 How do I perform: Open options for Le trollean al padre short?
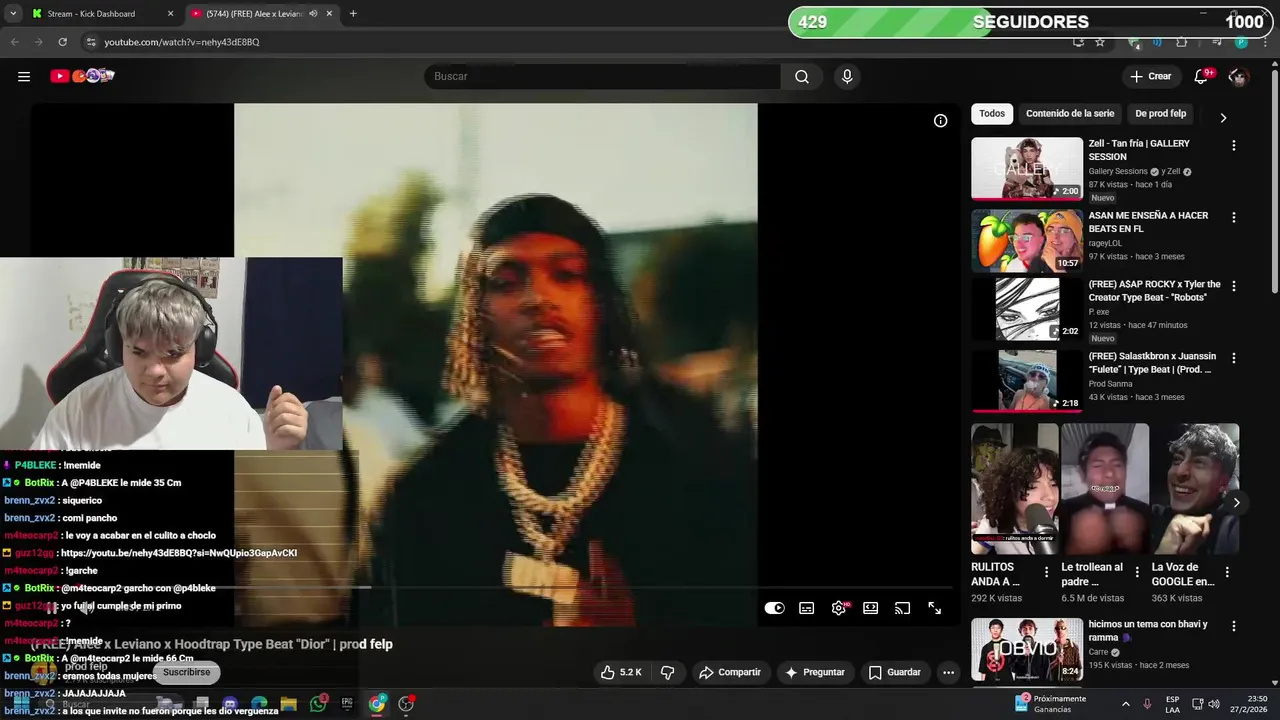point(1137,572)
